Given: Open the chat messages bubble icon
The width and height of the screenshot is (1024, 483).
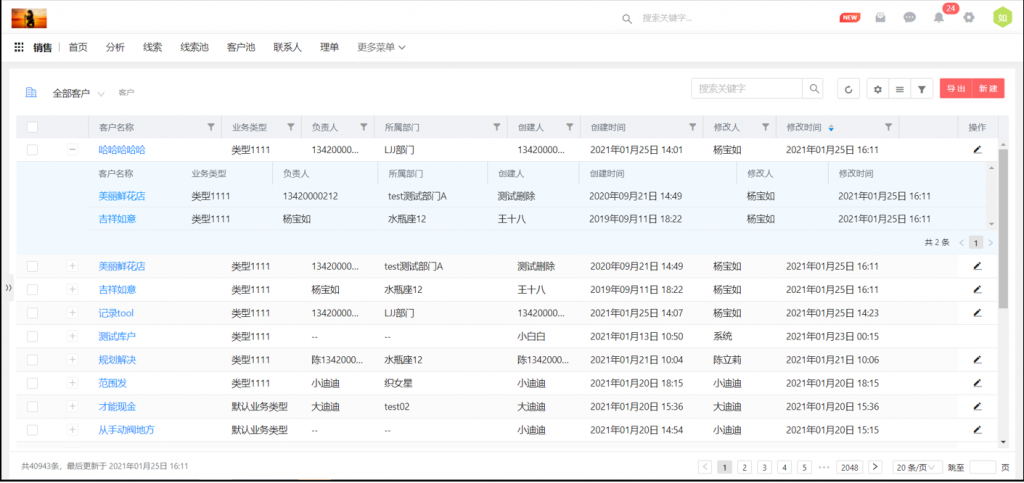Looking at the screenshot, I should coord(909,17).
